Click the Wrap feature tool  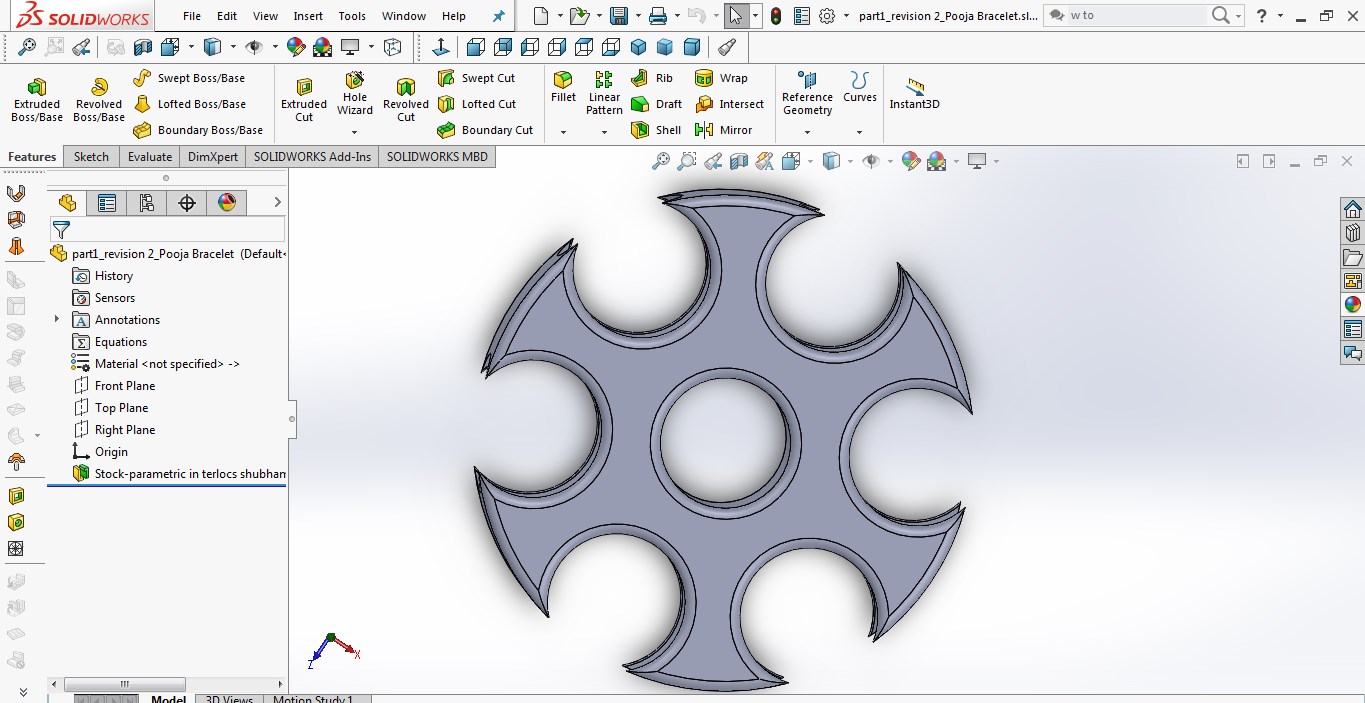tap(721, 78)
